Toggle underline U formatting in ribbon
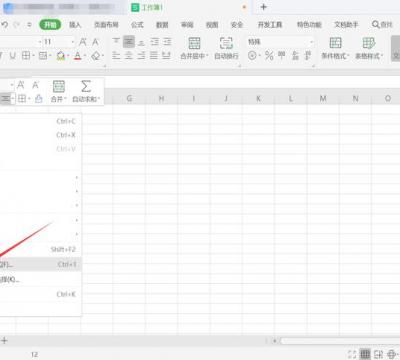Viewport: 400px width, 360px height. (x=12, y=56)
